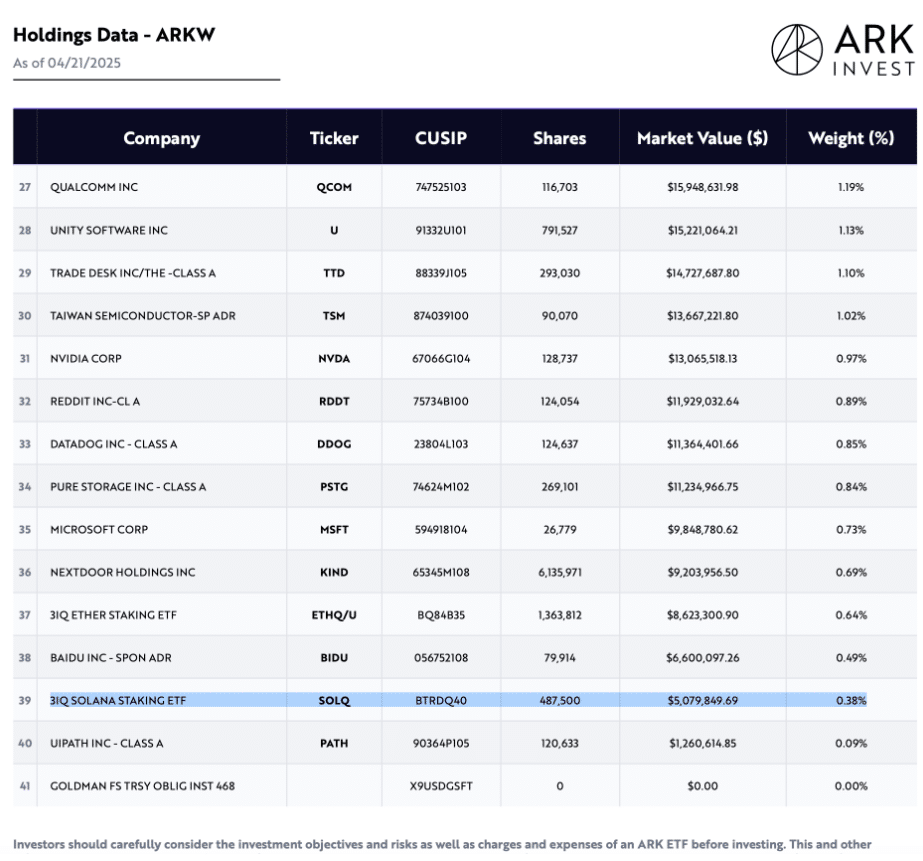Select MICROSOFT CORP company cell
The image size is (923, 861).
[99, 530]
